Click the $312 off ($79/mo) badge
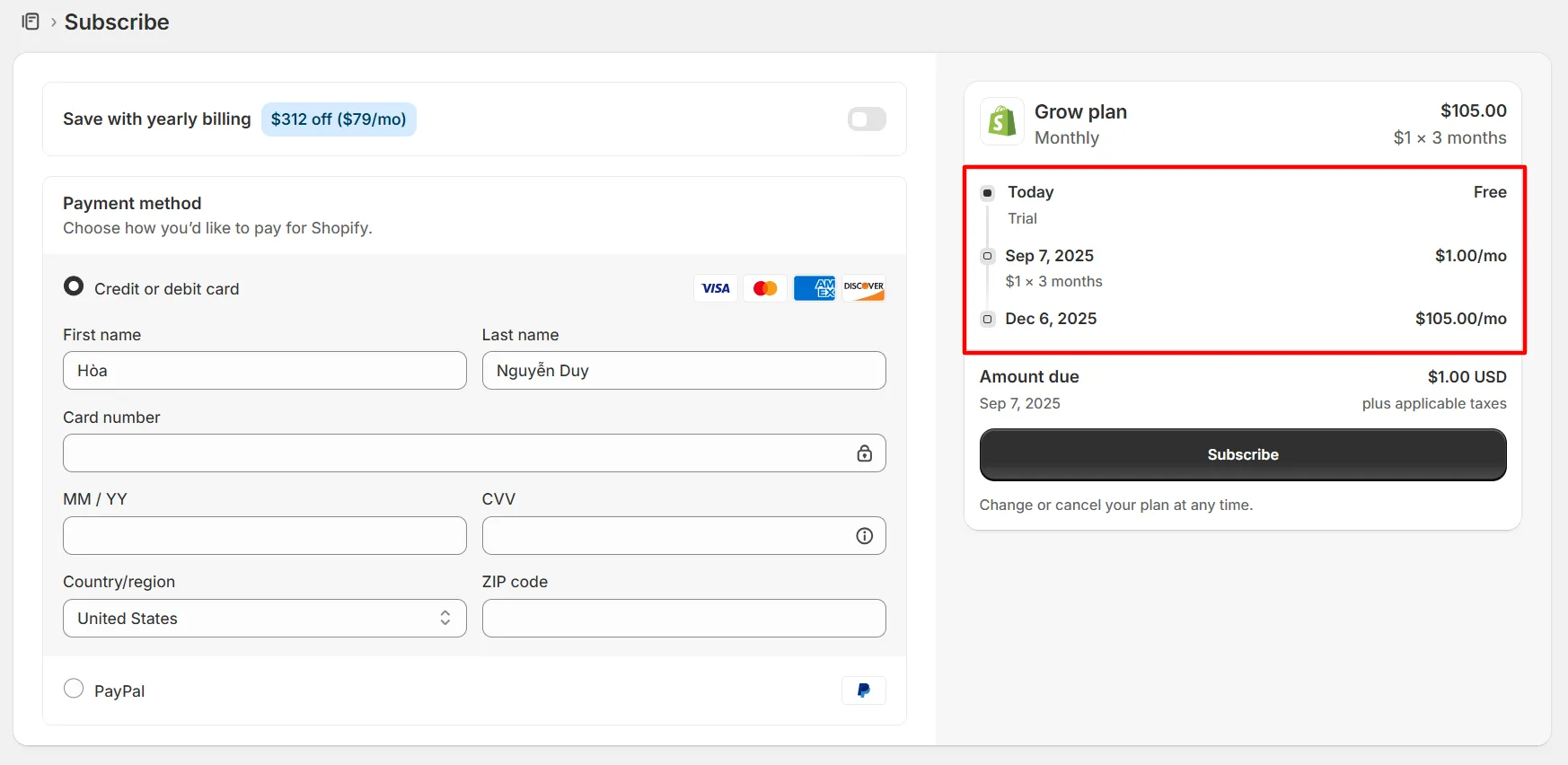The width and height of the screenshot is (1568, 765). point(339,119)
